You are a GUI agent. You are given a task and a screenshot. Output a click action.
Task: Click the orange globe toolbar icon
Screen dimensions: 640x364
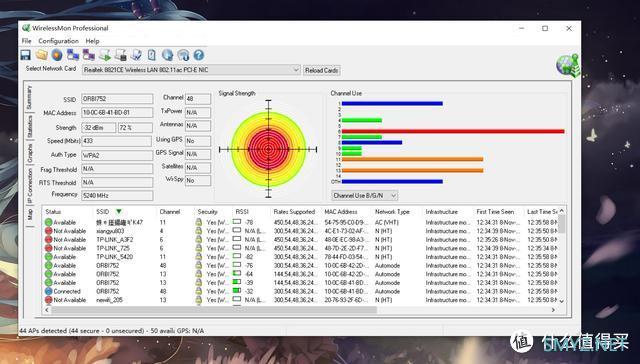coord(57,55)
